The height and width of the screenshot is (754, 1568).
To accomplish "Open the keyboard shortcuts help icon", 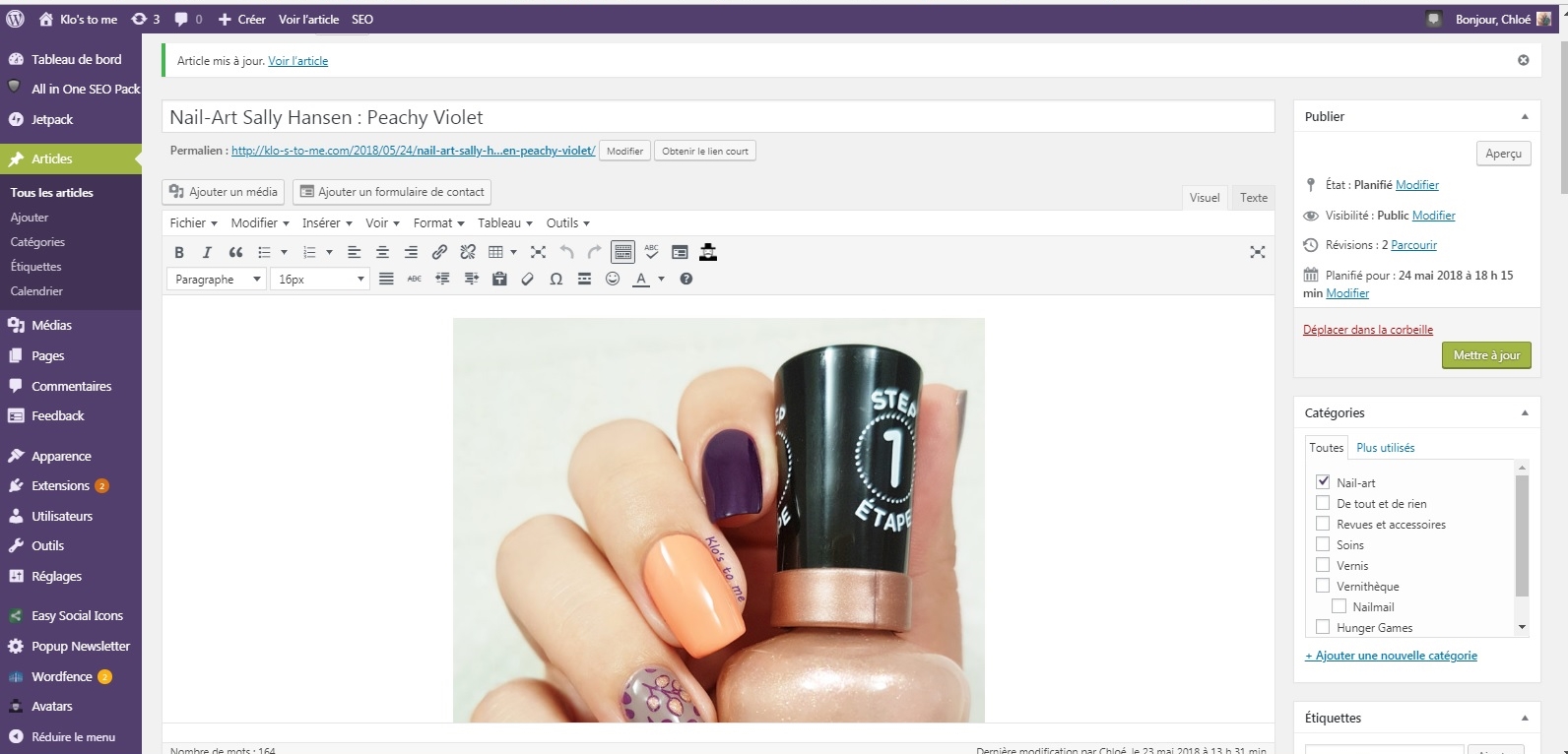I will tap(686, 280).
